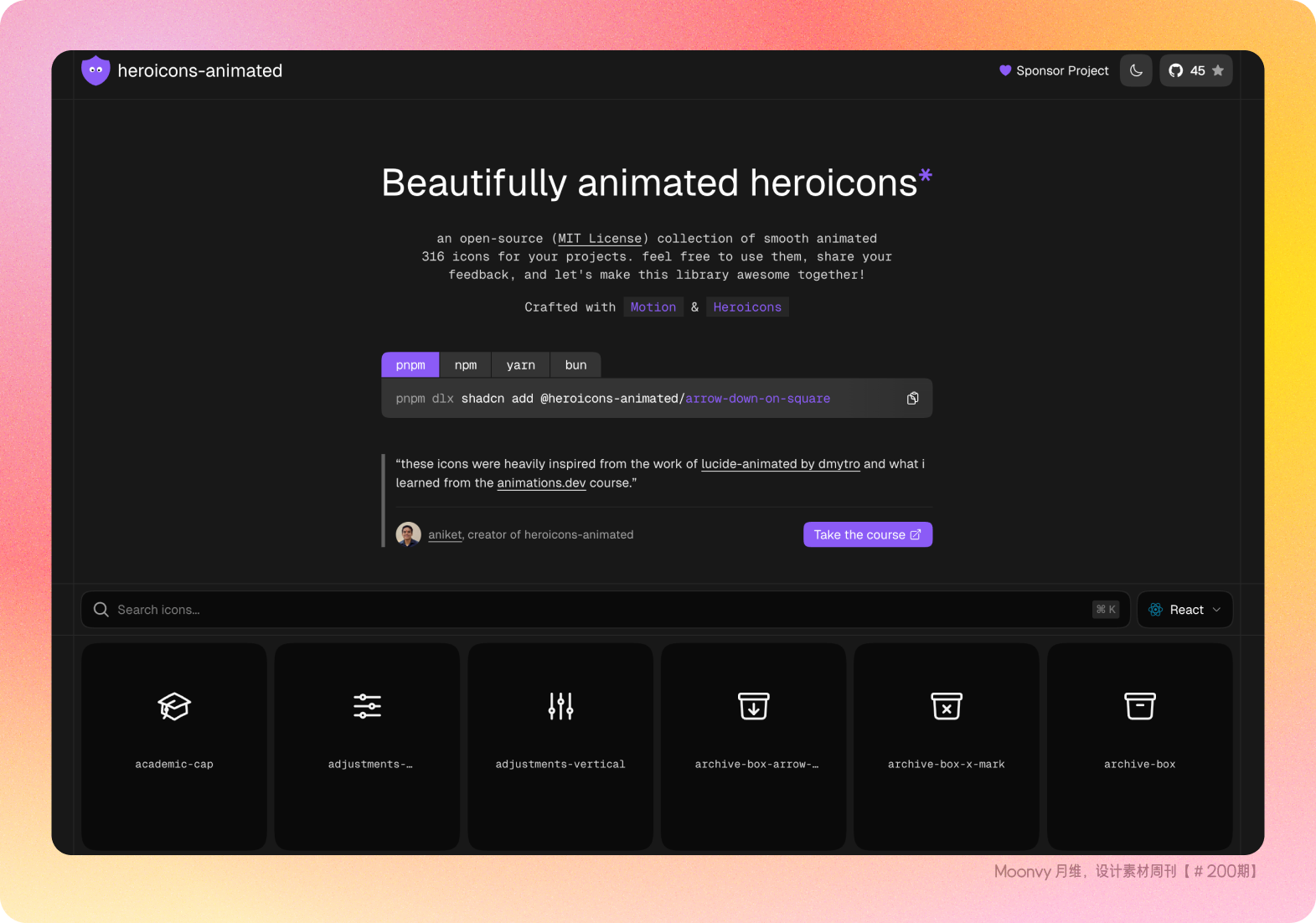Select the horizontal adjustments sliders icon
Image resolution: width=1316 pixels, height=923 pixels.
(x=367, y=707)
